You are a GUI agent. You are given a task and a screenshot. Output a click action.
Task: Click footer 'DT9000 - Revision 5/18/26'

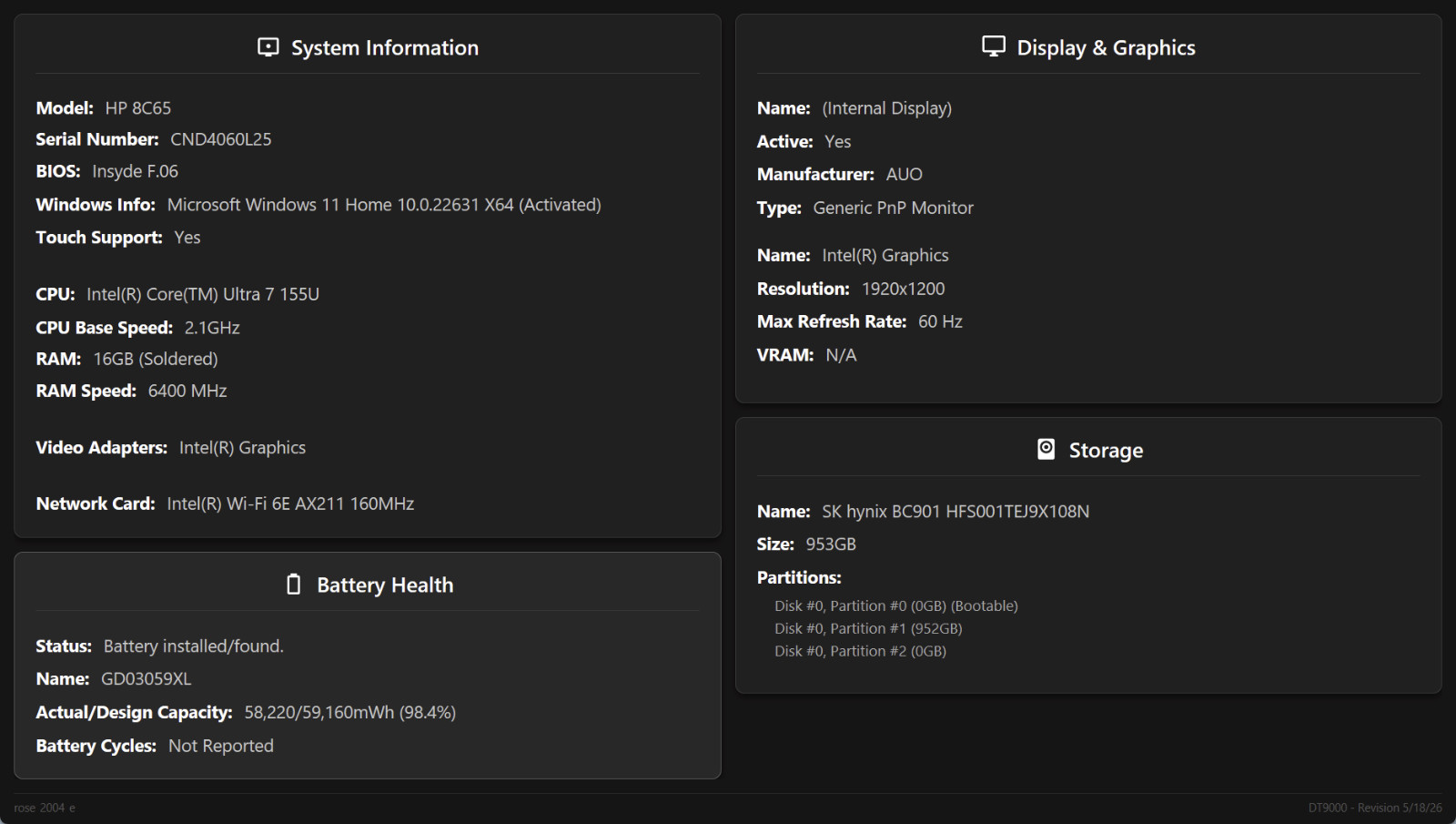click(1375, 808)
